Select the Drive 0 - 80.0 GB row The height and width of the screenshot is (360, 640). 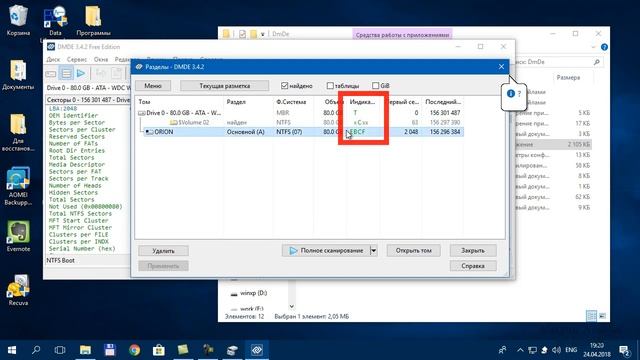pyautogui.click(x=301, y=113)
